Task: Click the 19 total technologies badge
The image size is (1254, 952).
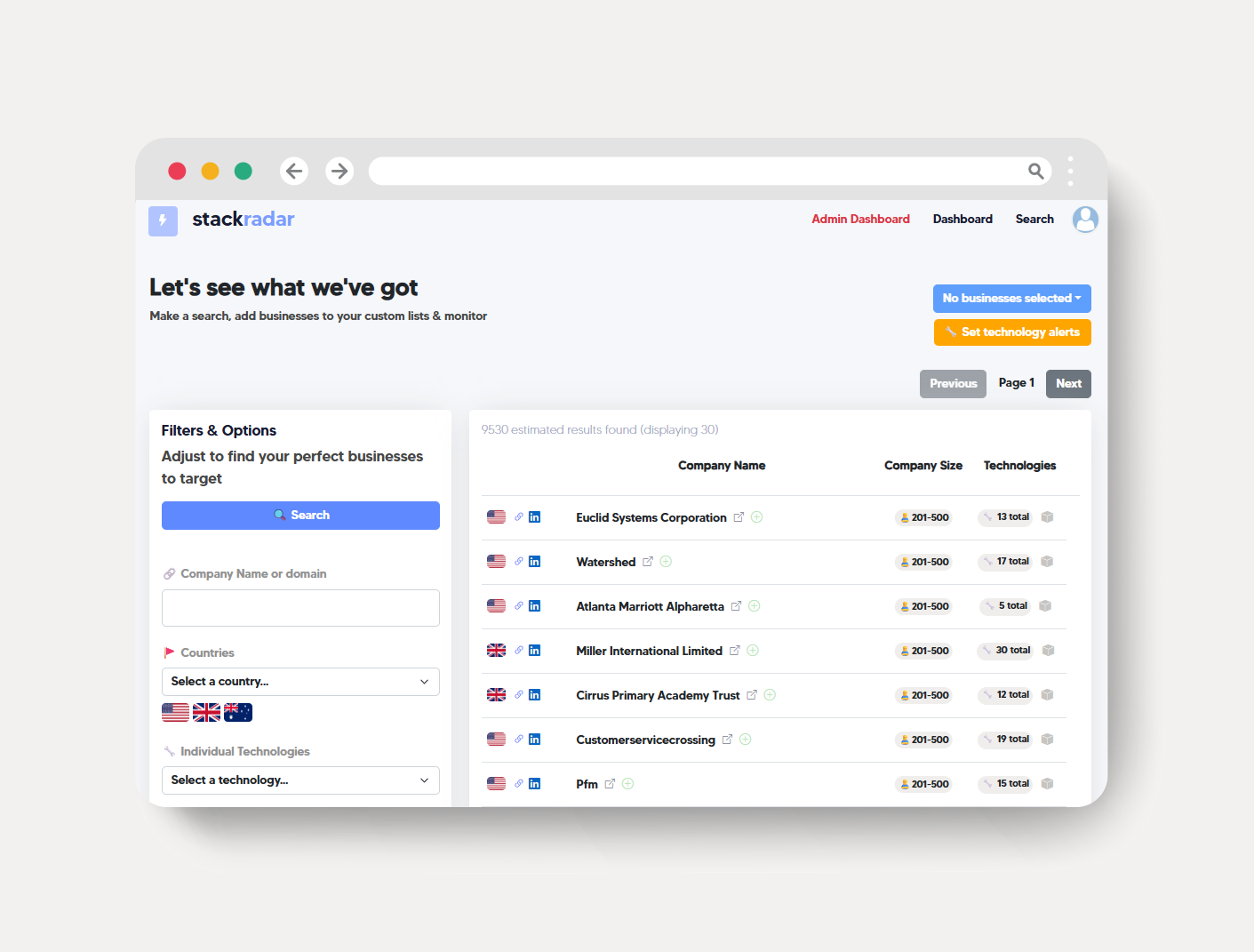Action: 1005,740
